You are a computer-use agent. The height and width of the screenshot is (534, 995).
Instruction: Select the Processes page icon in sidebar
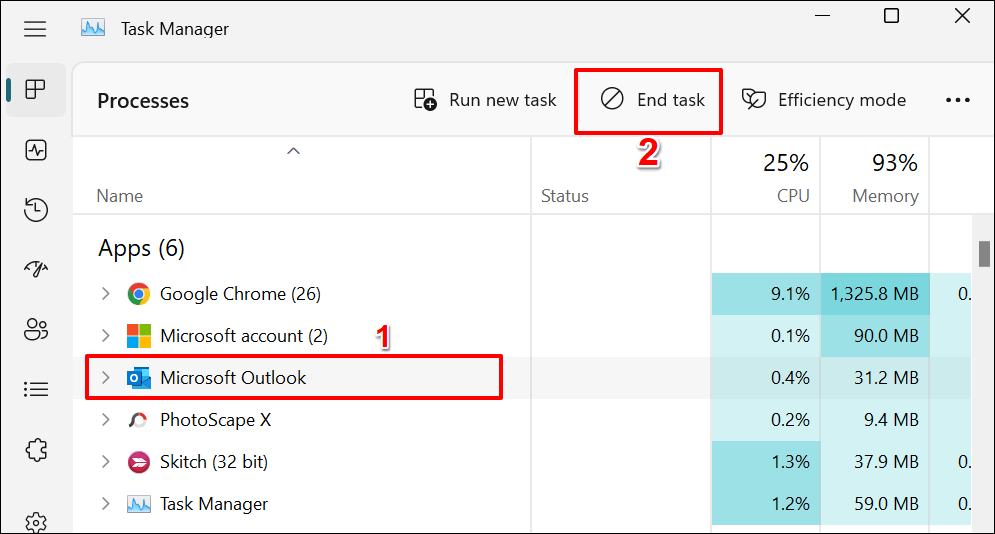click(36, 90)
